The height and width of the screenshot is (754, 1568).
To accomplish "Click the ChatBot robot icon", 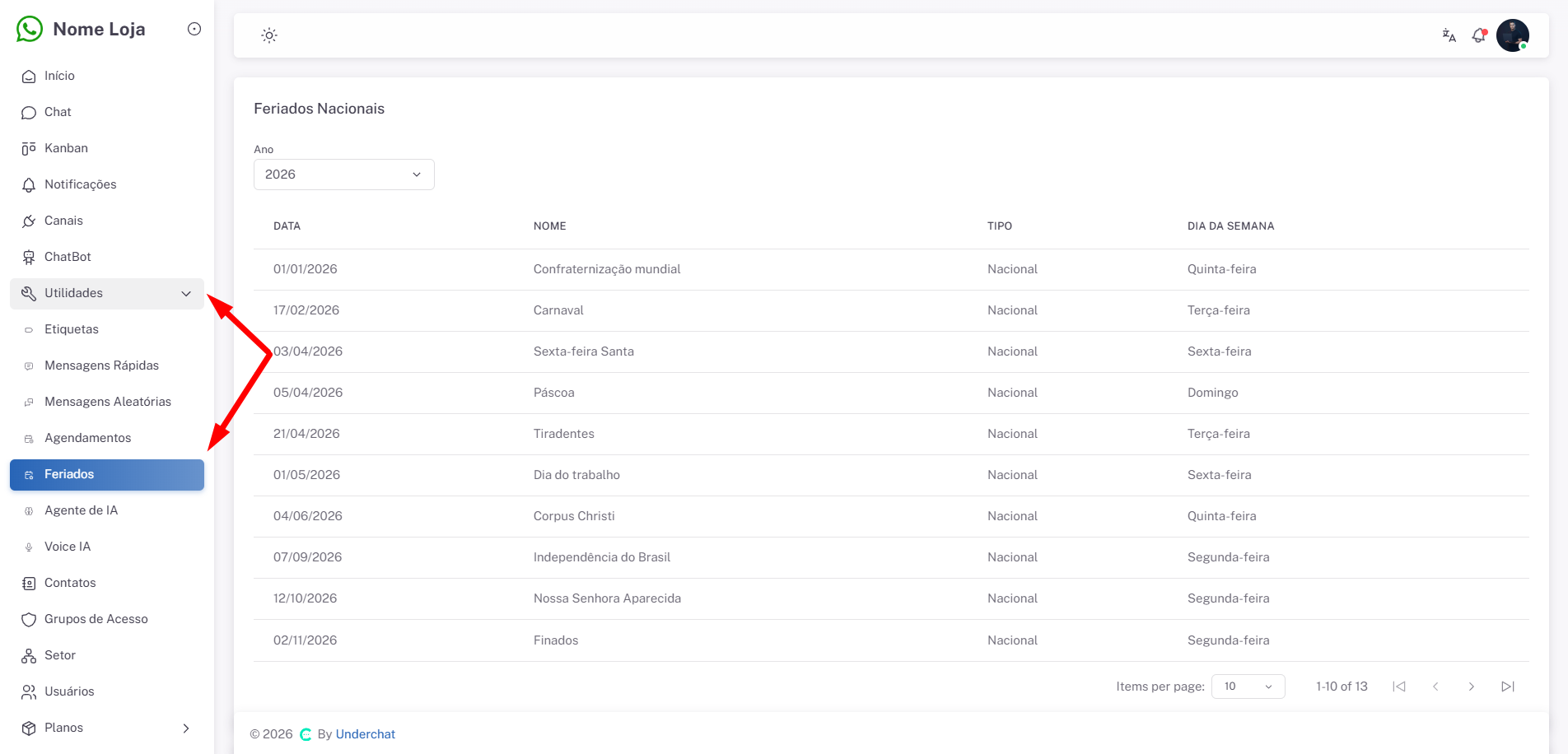I will click(x=29, y=258).
